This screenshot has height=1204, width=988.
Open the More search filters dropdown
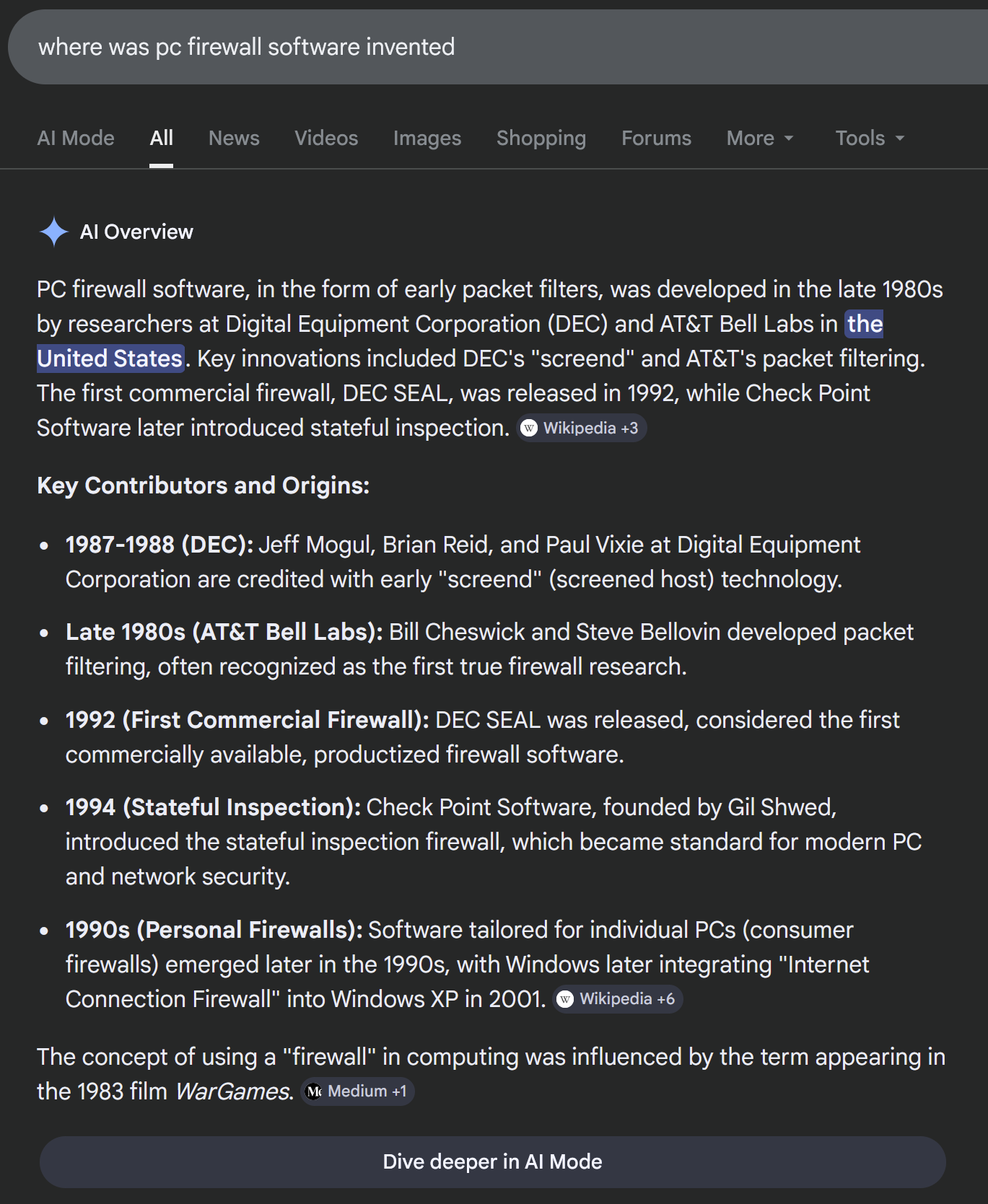[x=759, y=138]
